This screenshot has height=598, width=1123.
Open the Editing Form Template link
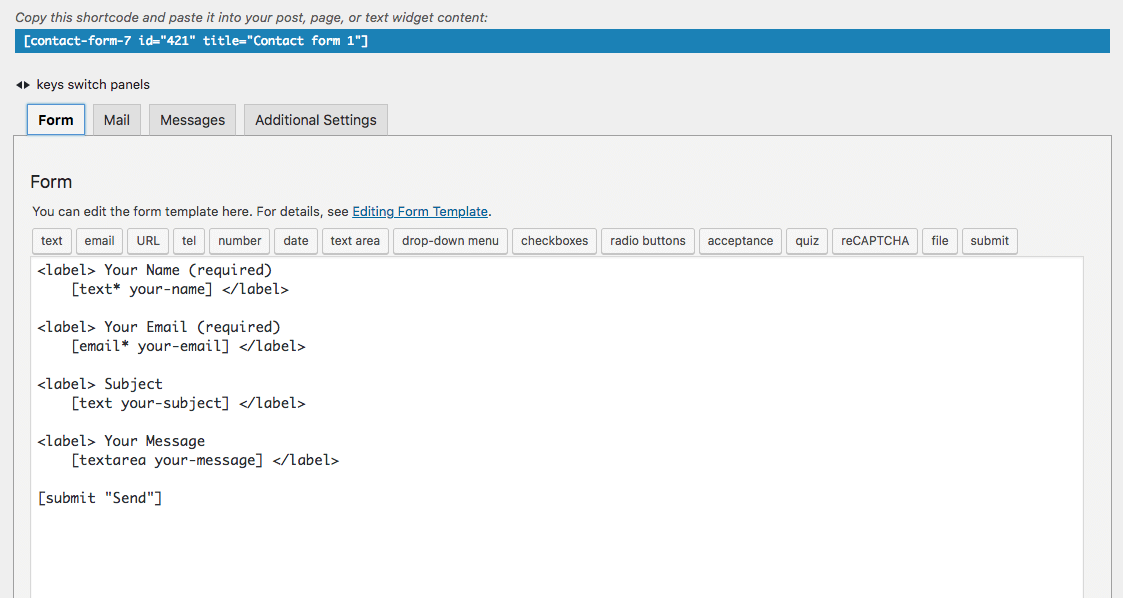click(x=420, y=211)
